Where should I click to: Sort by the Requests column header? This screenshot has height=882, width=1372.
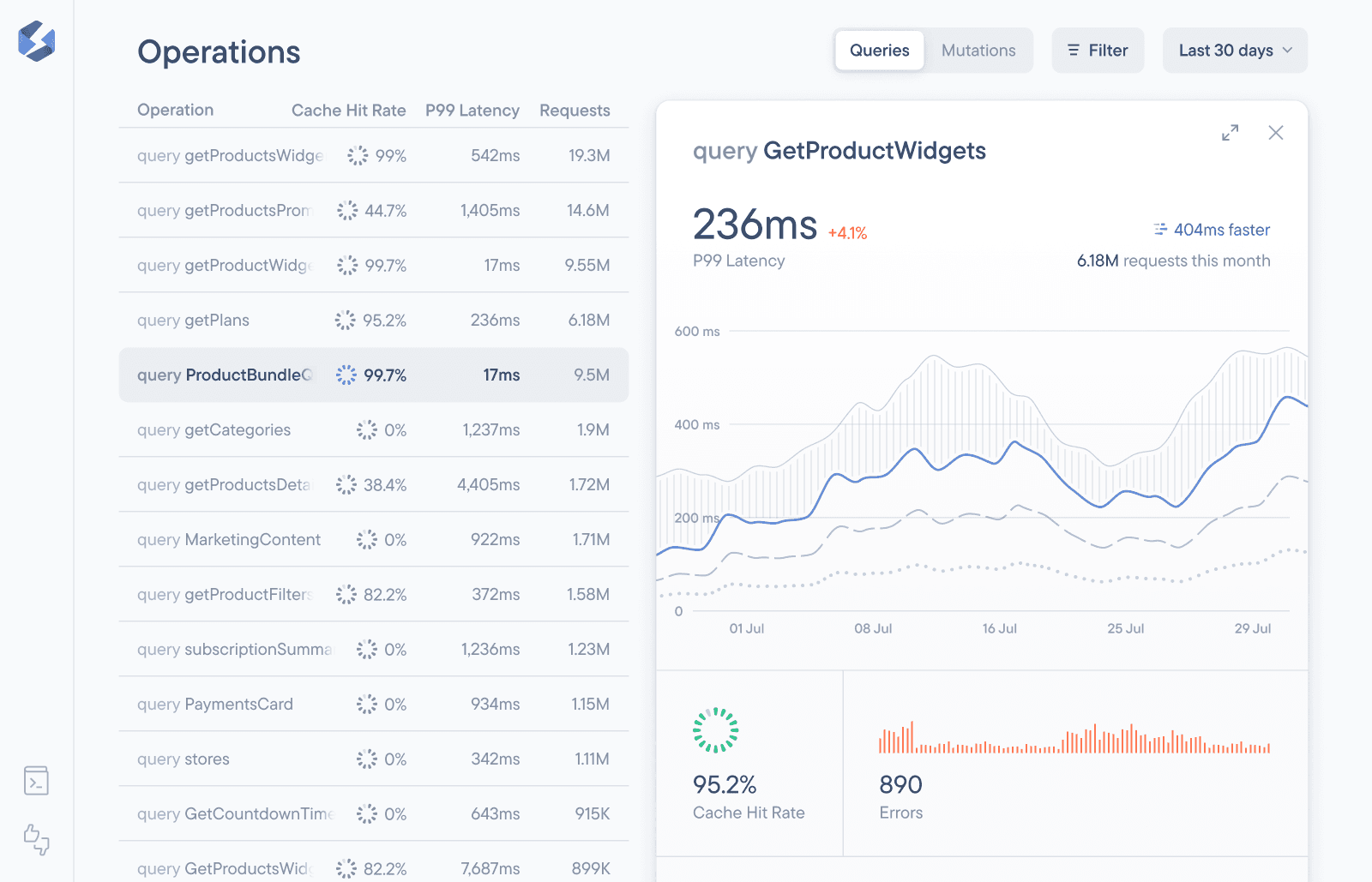575,111
